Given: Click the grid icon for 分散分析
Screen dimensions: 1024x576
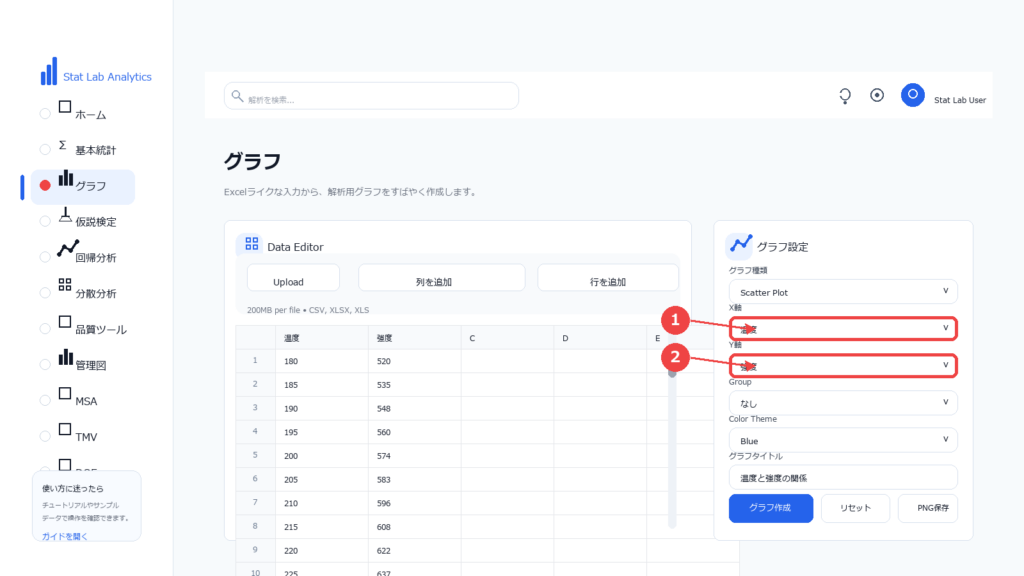Looking at the screenshot, I should tap(65, 285).
